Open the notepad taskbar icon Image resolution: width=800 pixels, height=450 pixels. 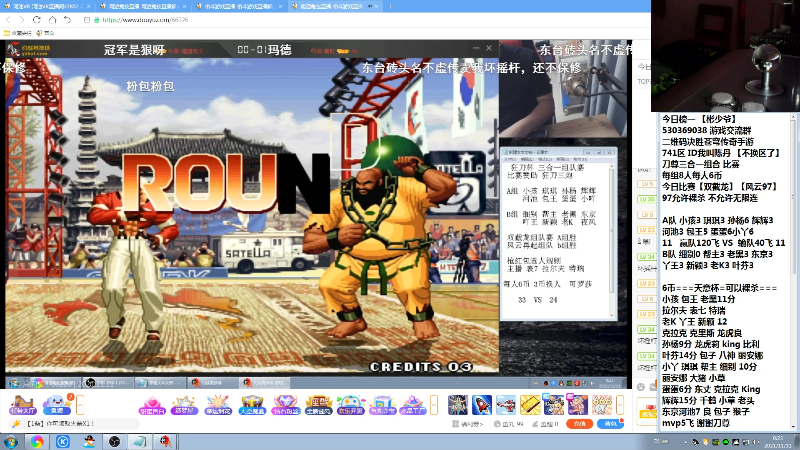pyautogui.click(x=140, y=441)
